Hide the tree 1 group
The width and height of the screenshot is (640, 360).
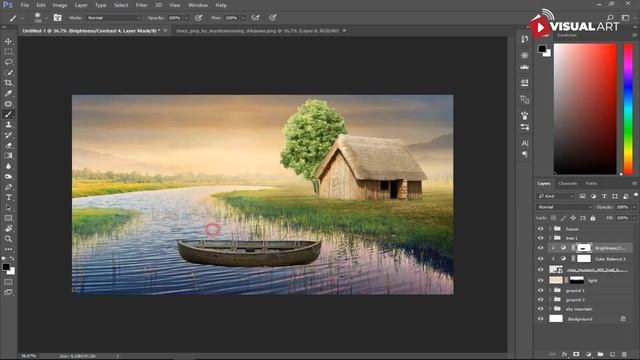click(541, 238)
